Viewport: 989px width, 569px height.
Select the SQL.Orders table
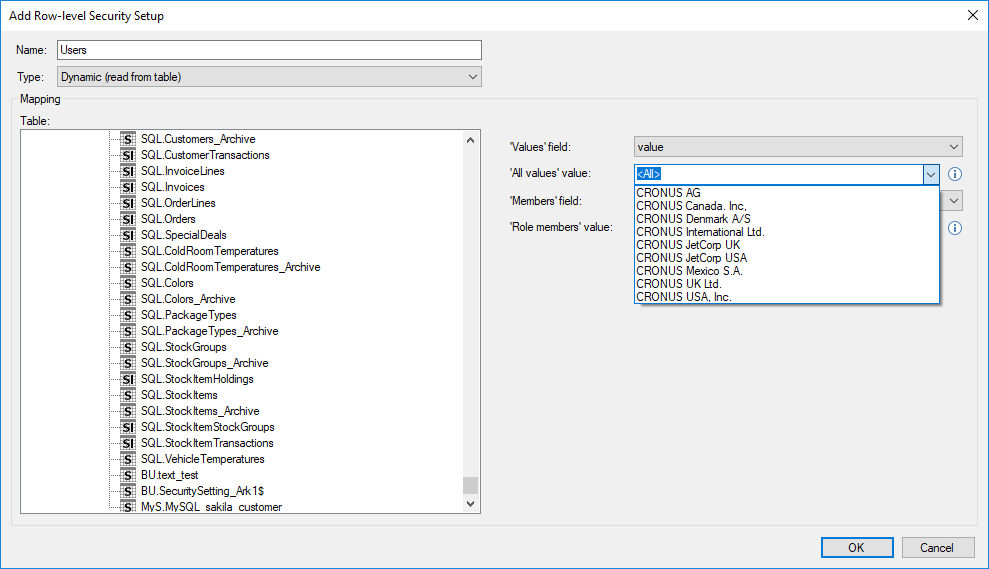pos(168,219)
